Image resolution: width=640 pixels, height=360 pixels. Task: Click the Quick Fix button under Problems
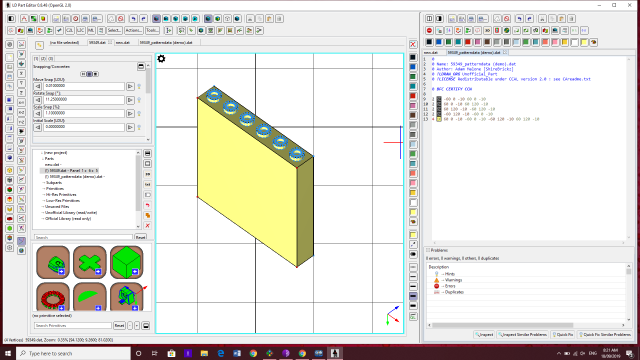pyautogui.click(x=562, y=335)
